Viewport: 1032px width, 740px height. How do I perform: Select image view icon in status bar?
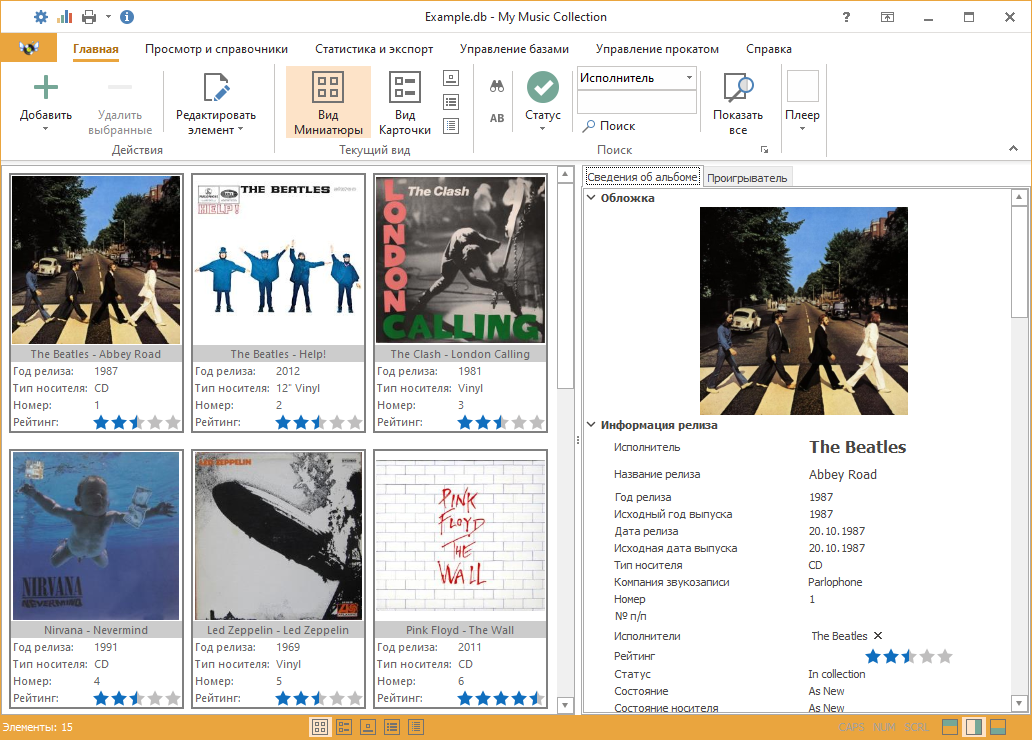[x=368, y=727]
